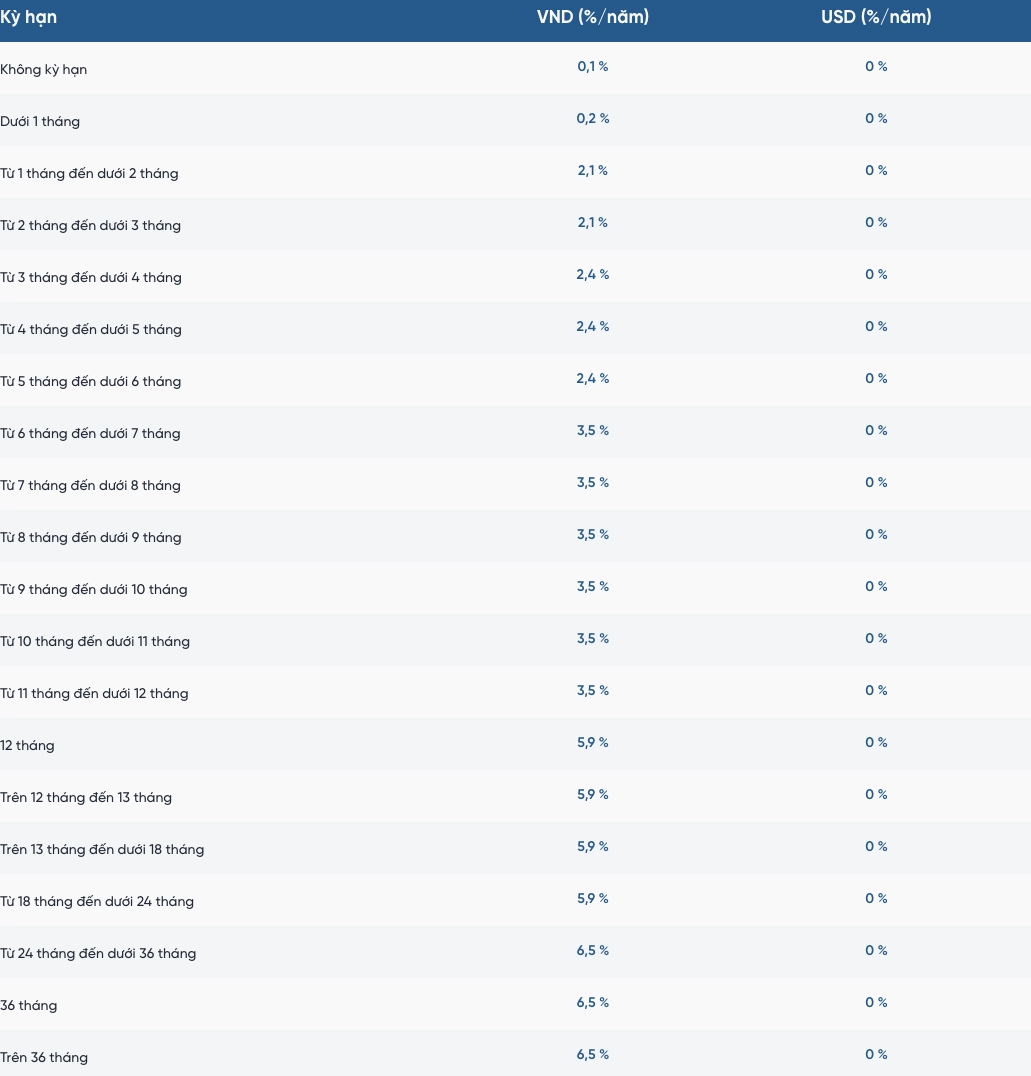Click the Kỳ hạn column header

[28, 17]
